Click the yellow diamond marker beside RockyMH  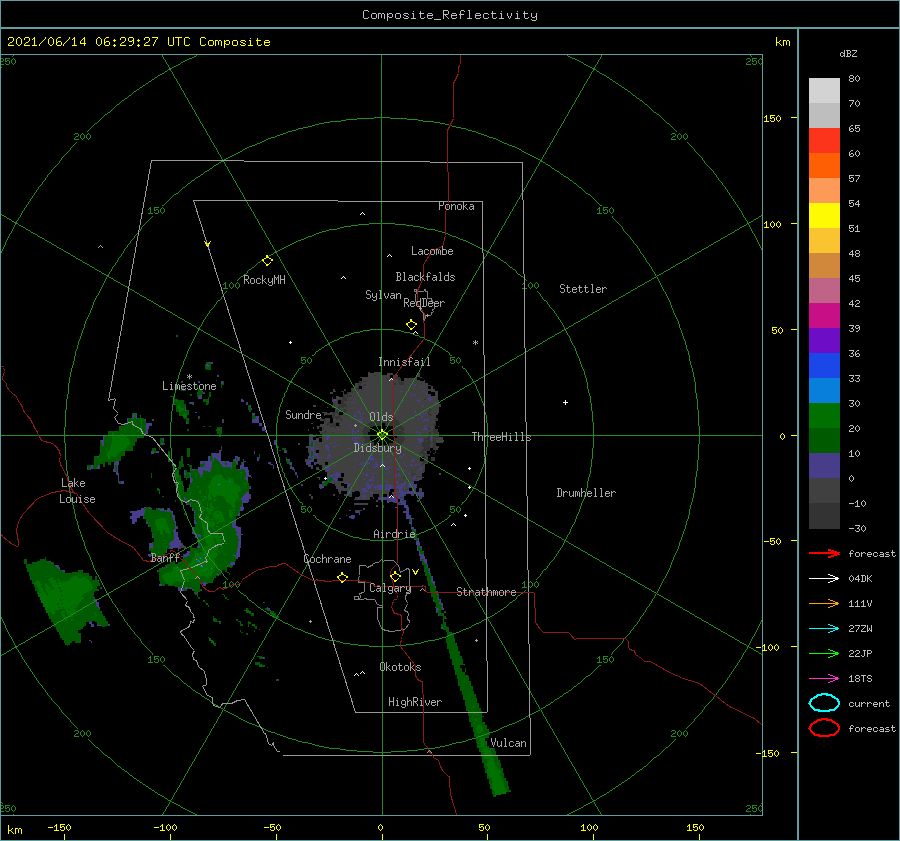tap(267, 261)
